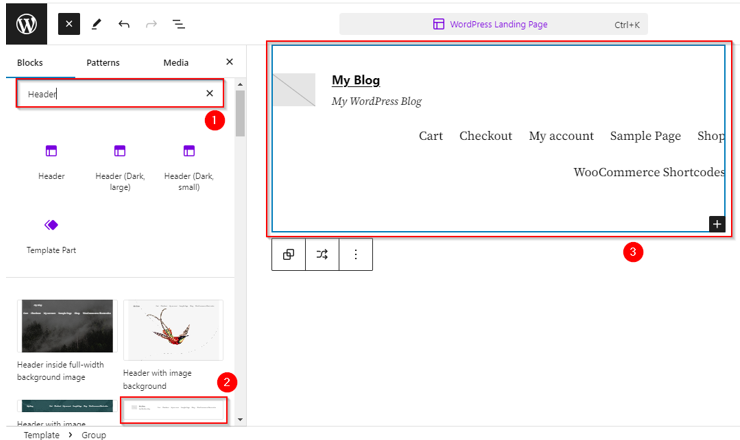Screen dimensions: 740x440
Task: Click the site logo placeholder
Action: tap(294, 90)
